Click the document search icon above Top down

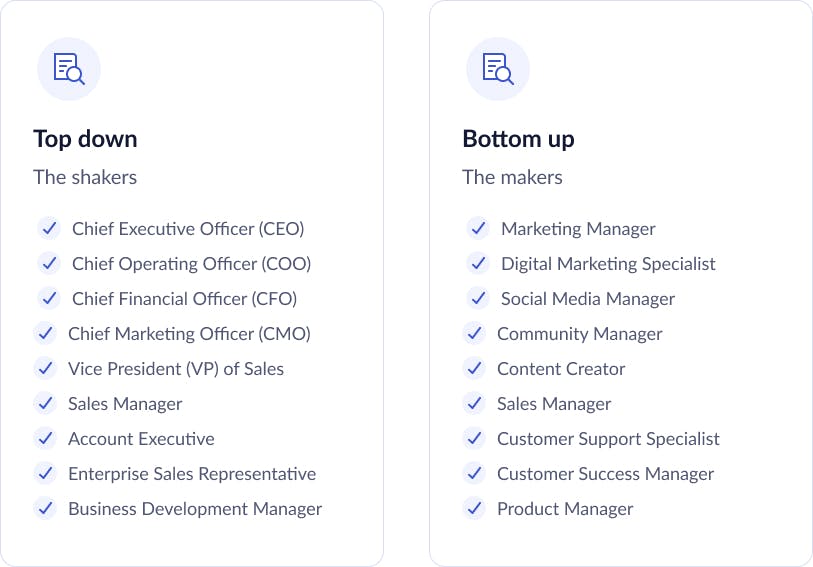[69, 68]
